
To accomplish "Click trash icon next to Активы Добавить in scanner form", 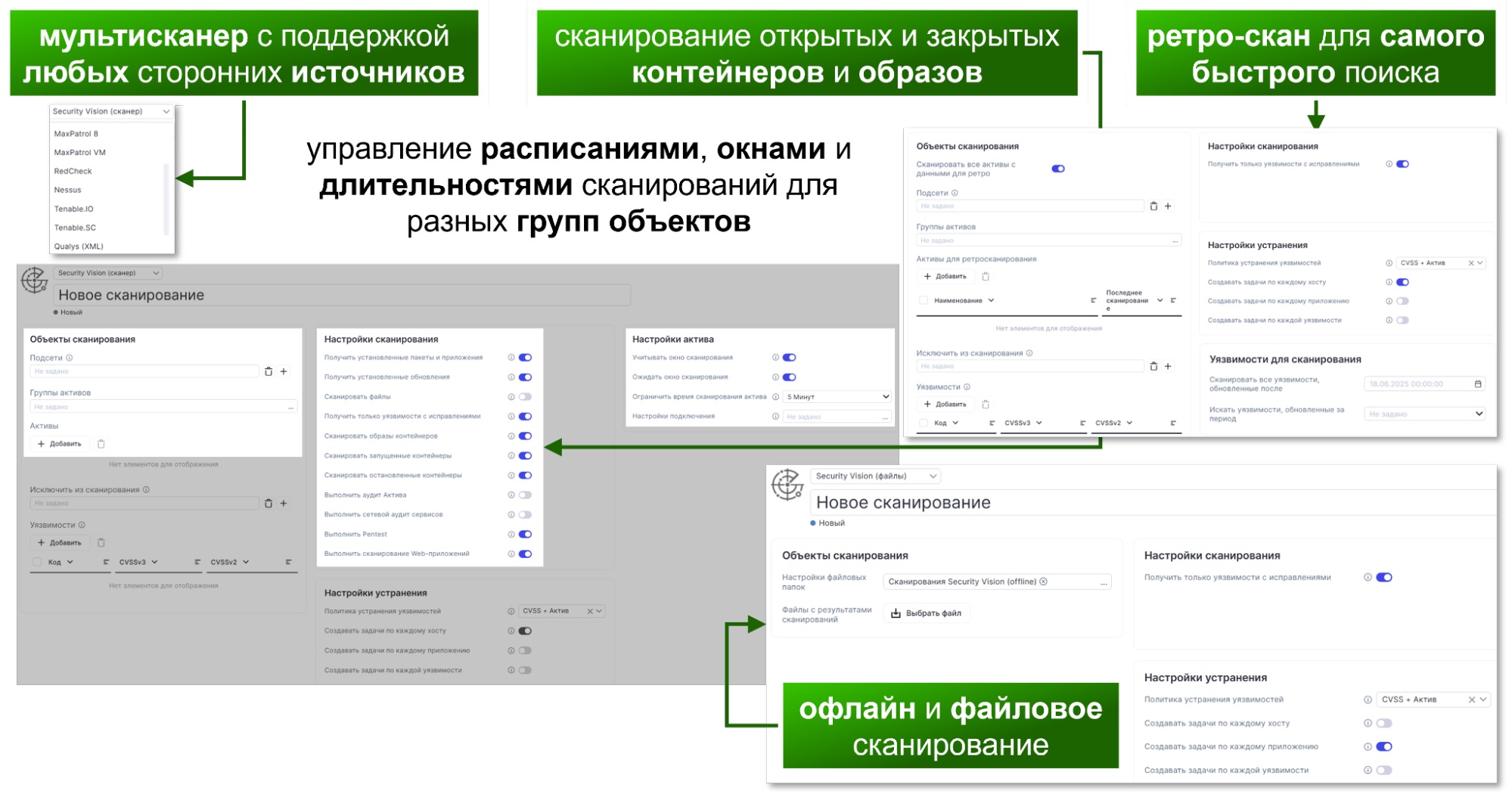I will click(101, 444).
